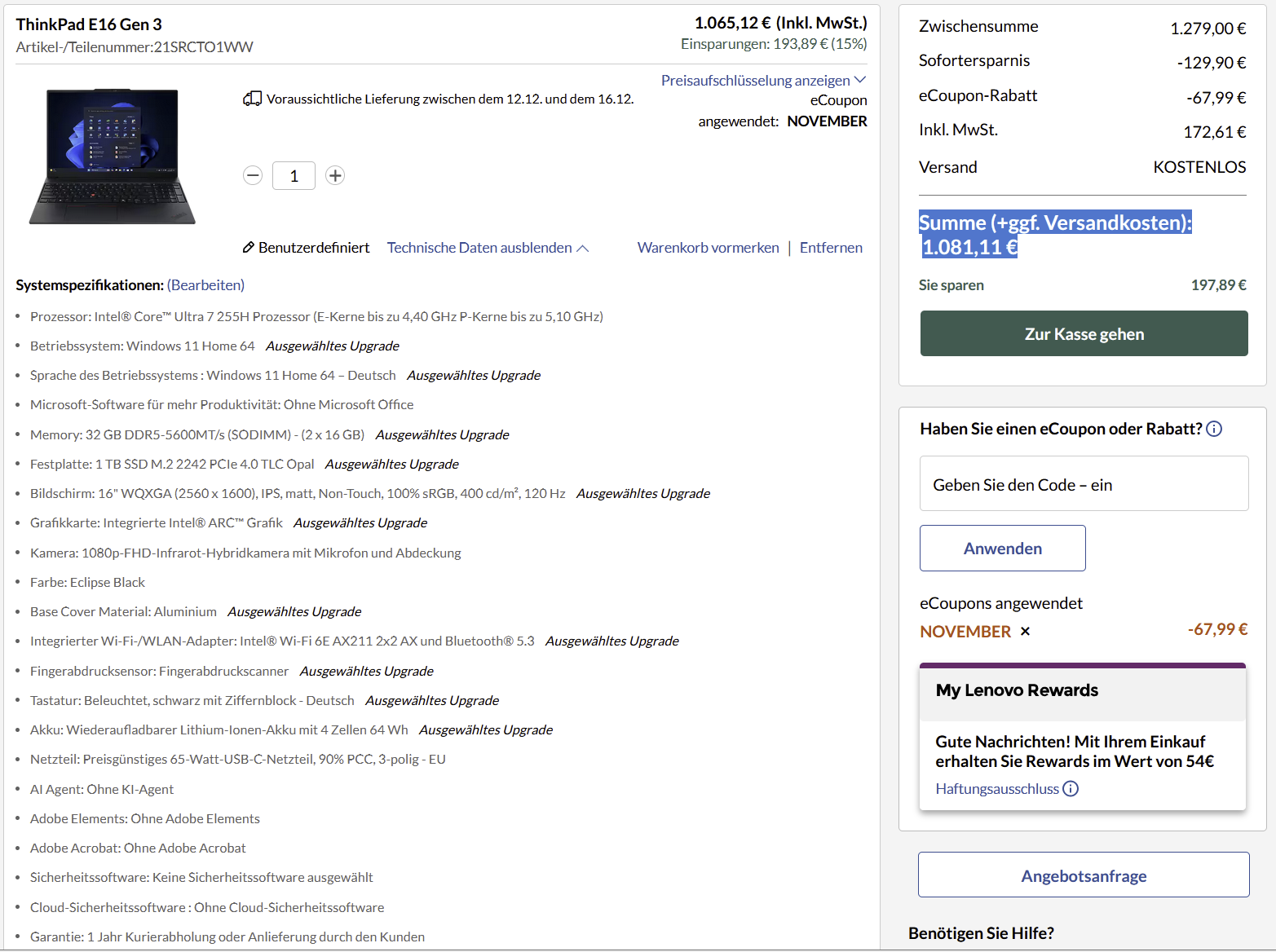Decrease quantity with the minus icon
The height and width of the screenshot is (952, 1276).
[253, 175]
